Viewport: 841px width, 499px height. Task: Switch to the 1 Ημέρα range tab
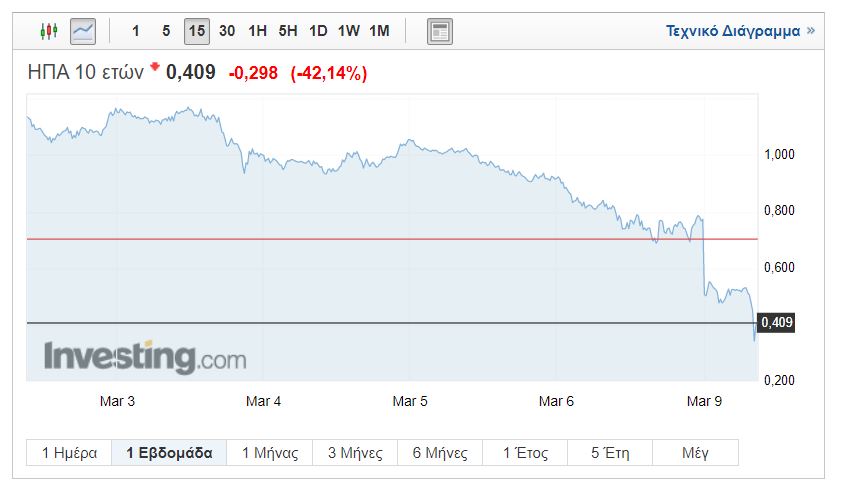69,453
